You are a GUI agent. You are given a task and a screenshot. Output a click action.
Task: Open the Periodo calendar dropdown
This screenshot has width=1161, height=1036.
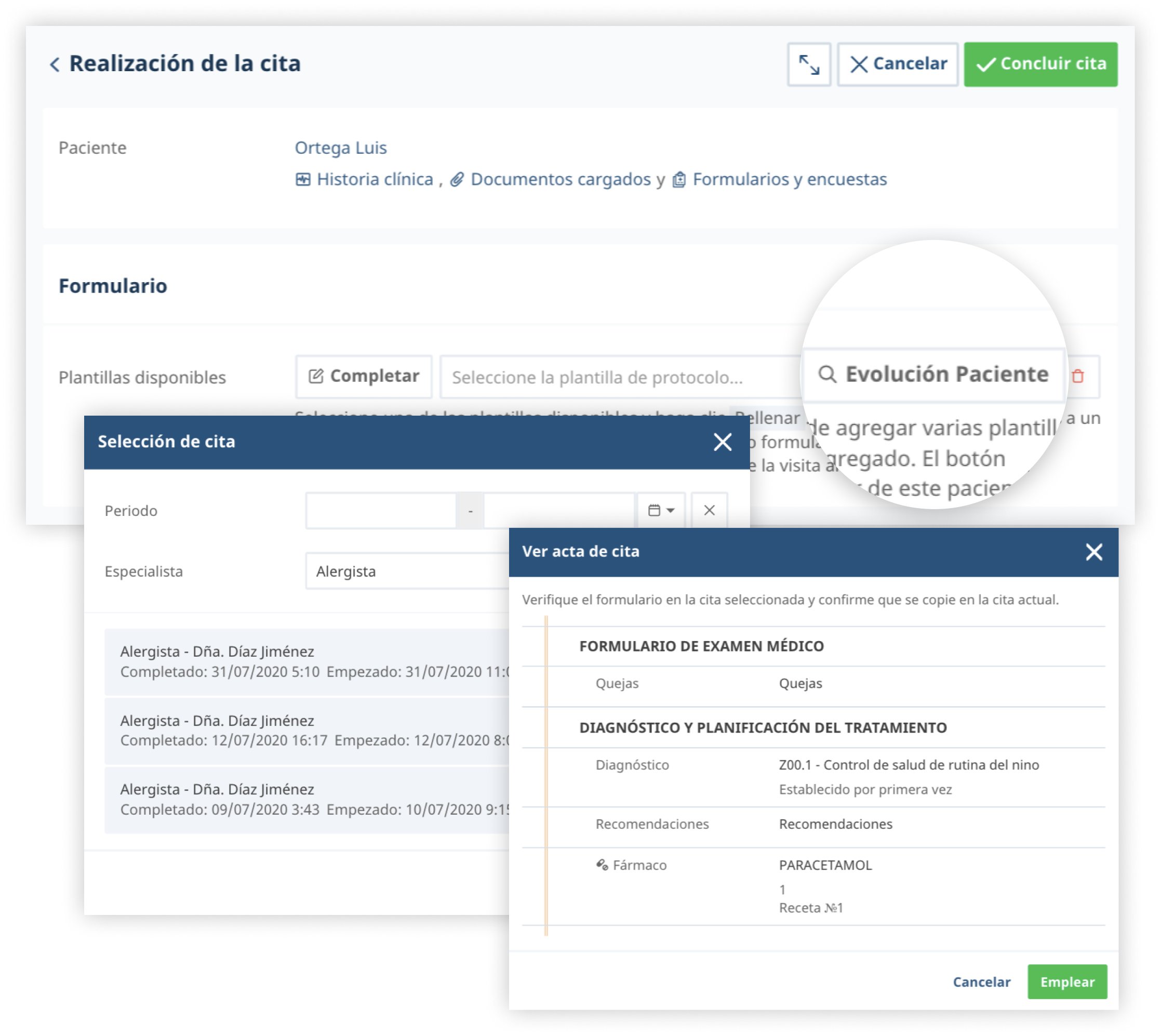click(x=660, y=510)
